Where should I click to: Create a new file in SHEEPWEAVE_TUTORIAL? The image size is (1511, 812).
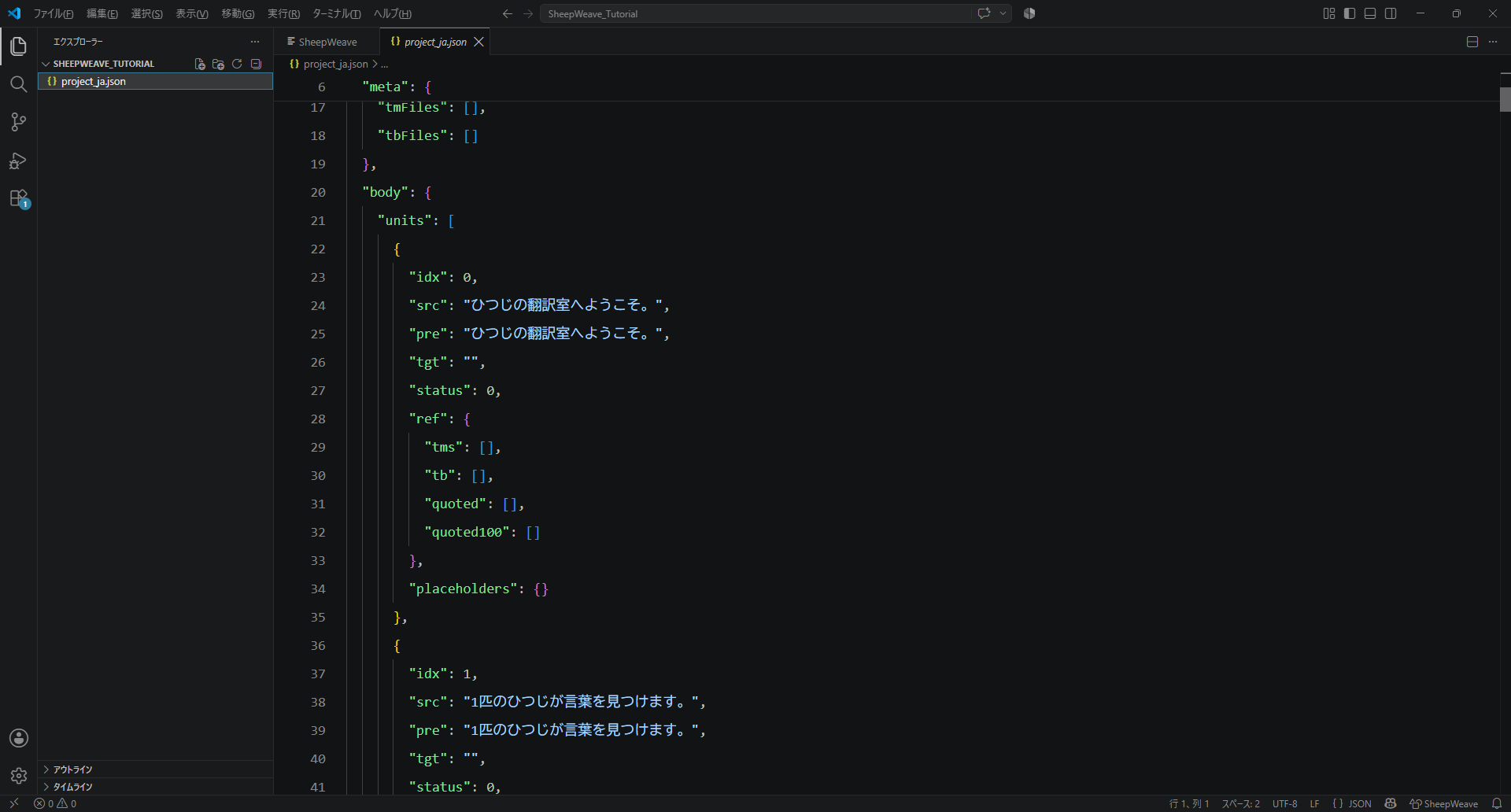200,64
